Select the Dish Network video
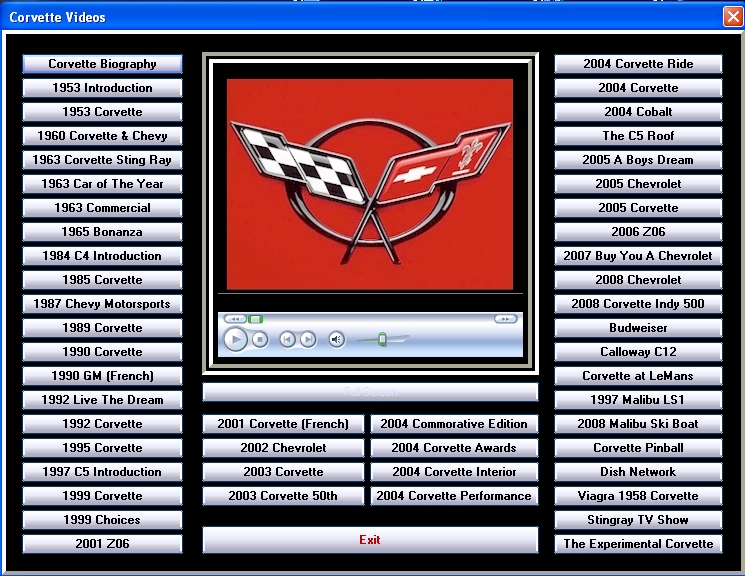 pos(638,472)
